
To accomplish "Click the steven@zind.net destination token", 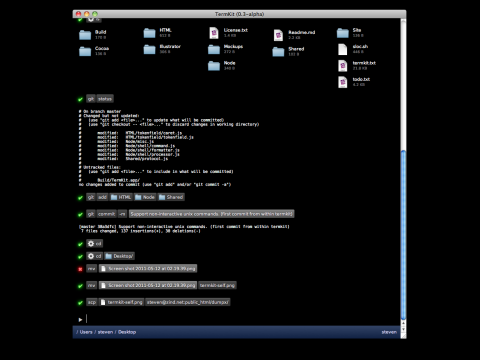I will 188,302.
